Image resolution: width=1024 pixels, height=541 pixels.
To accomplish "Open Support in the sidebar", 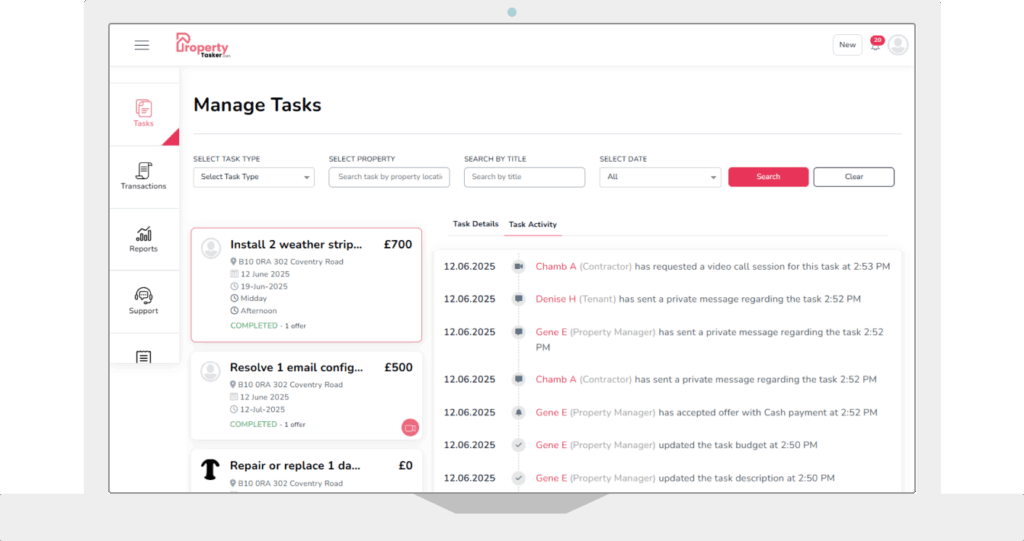I will pyautogui.click(x=144, y=300).
